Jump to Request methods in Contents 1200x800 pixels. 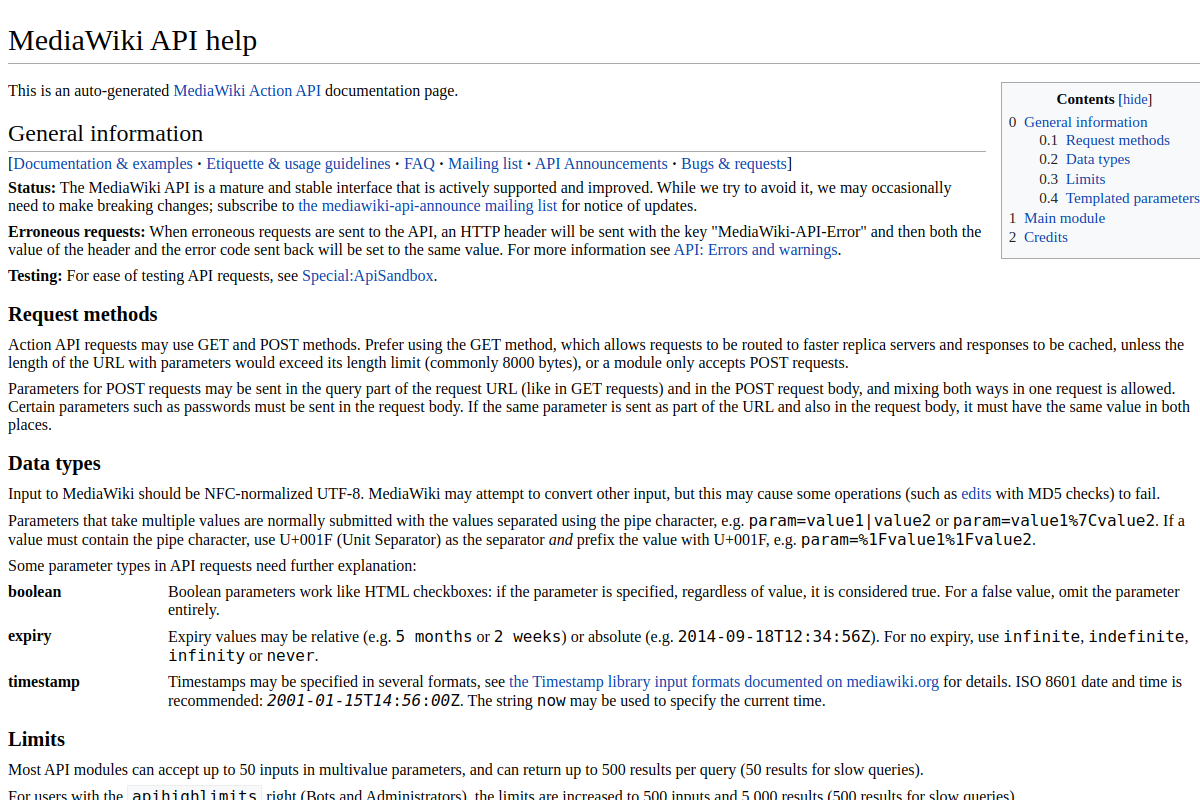[x=1118, y=140]
